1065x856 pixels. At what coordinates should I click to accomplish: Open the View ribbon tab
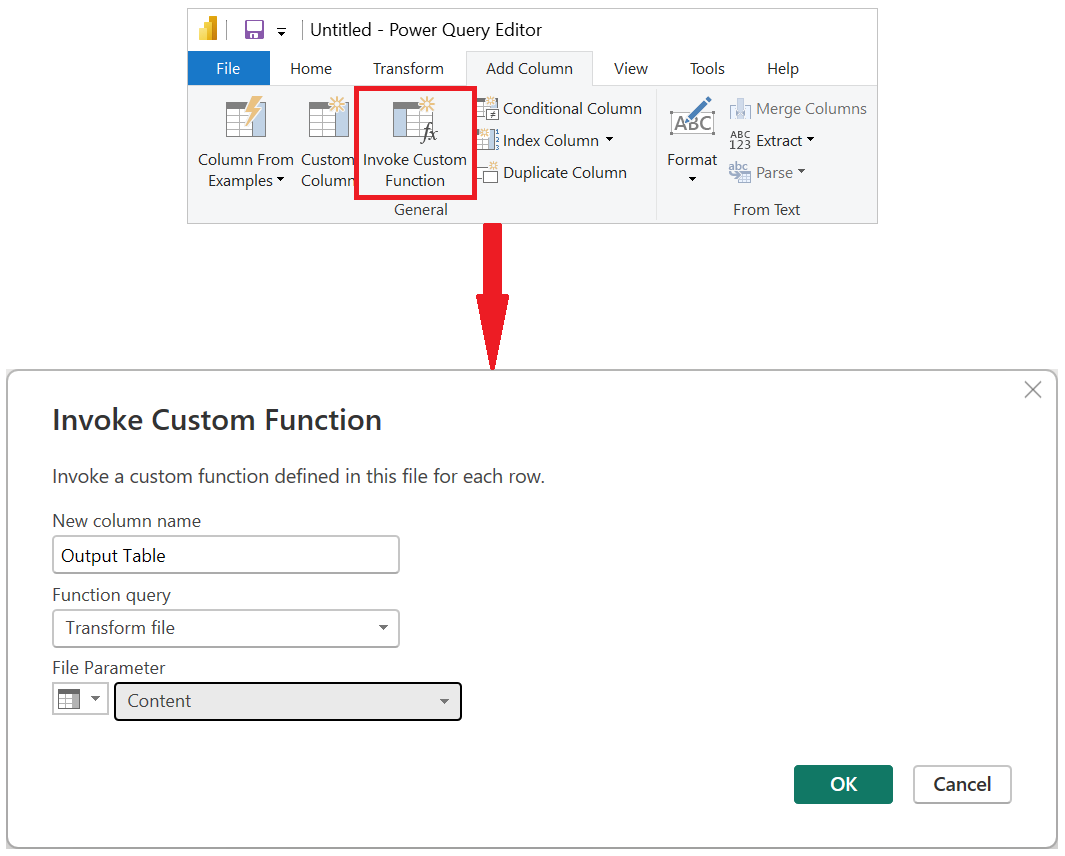pos(631,68)
